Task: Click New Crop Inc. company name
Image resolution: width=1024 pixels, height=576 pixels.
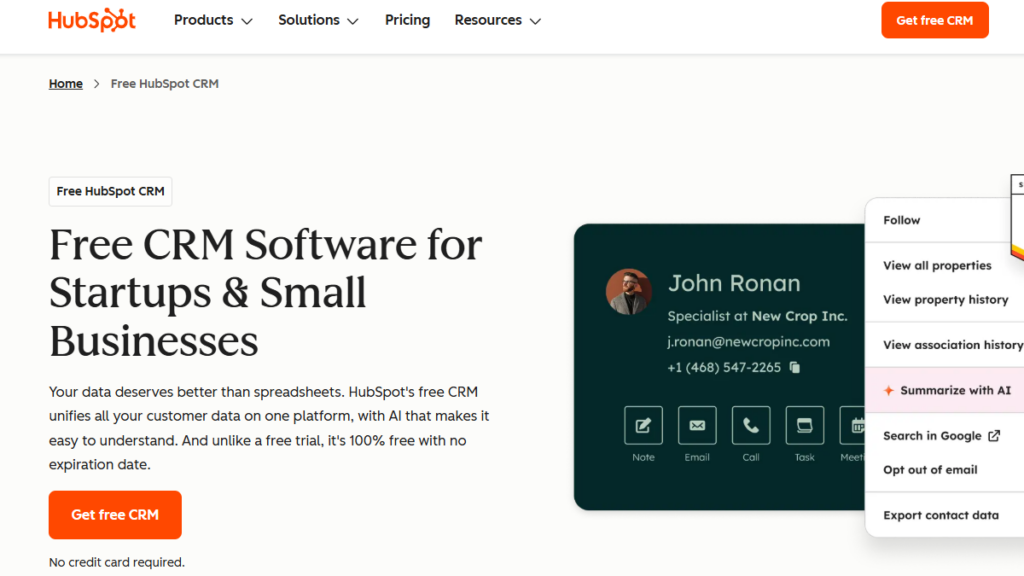Action: pyautogui.click(x=799, y=316)
